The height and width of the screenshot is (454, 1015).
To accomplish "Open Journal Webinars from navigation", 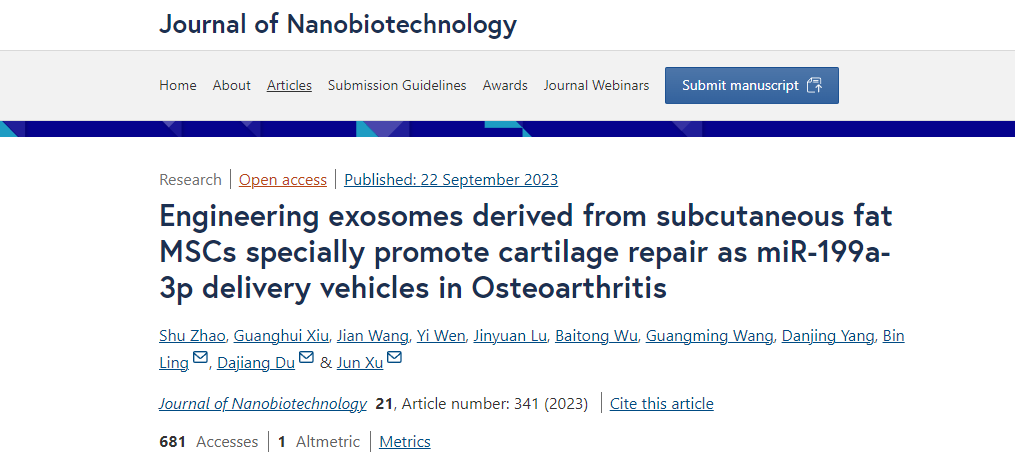I will (596, 85).
